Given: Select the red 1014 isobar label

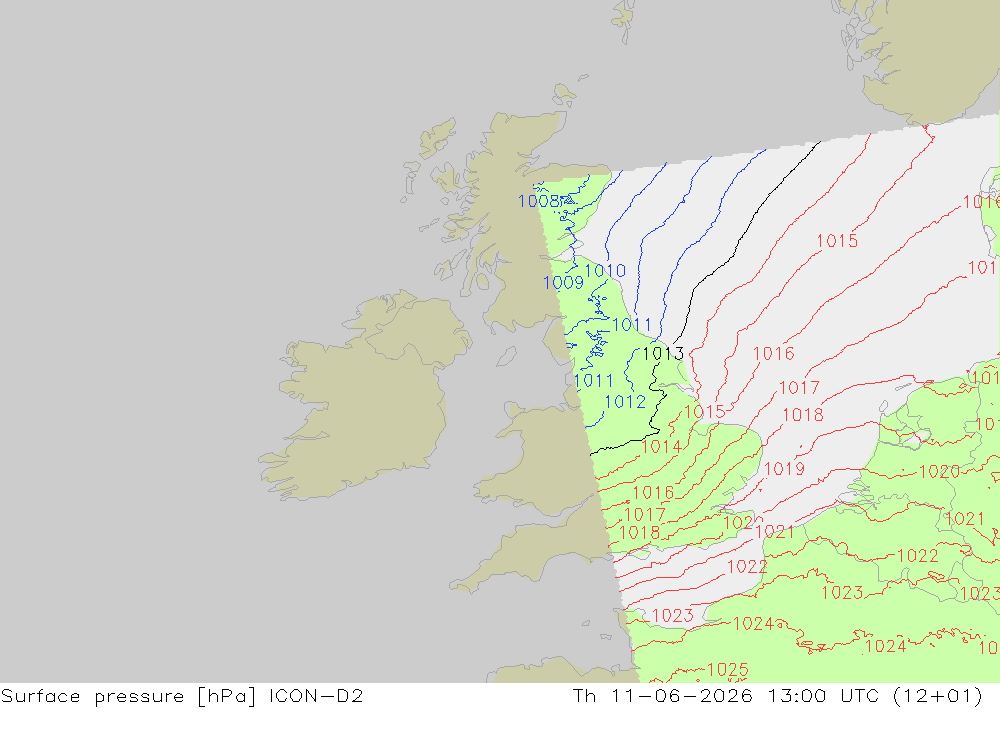Looking at the screenshot, I should [661, 447].
